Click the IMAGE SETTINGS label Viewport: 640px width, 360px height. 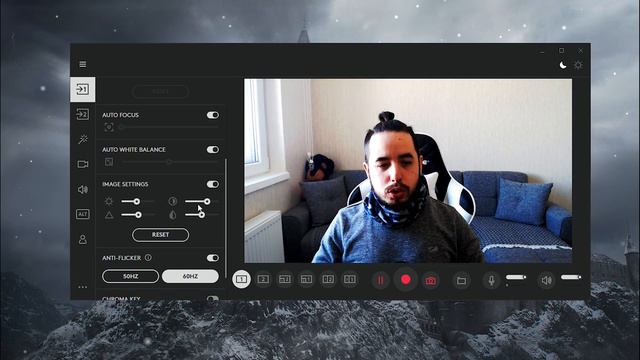125,184
